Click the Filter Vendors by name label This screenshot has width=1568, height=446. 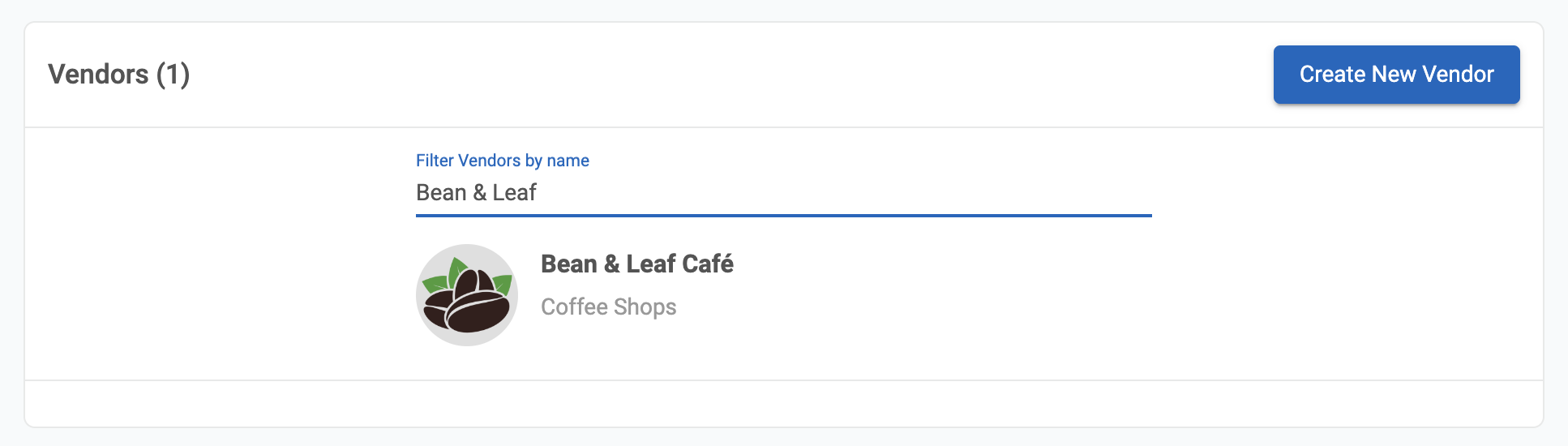[502, 161]
